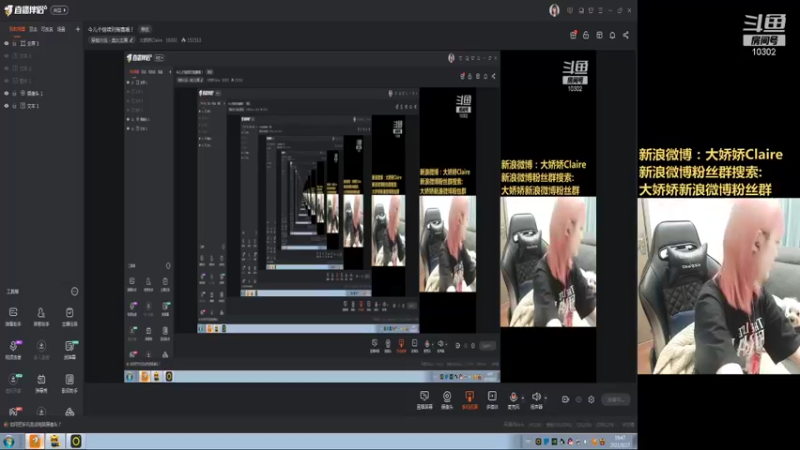
Task: Open the layout grid icon in top-right toolbar
Action: (599, 35)
